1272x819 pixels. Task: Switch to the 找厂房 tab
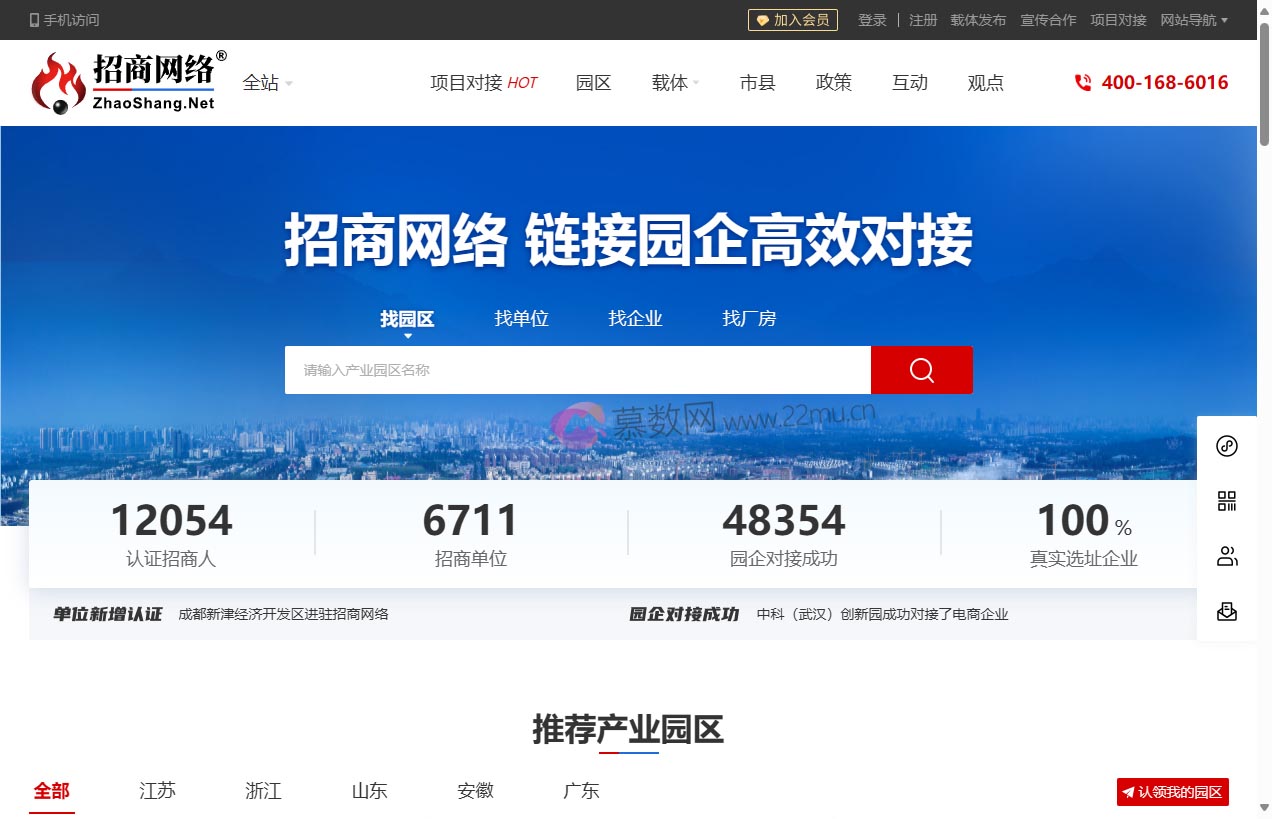(749, 318)
